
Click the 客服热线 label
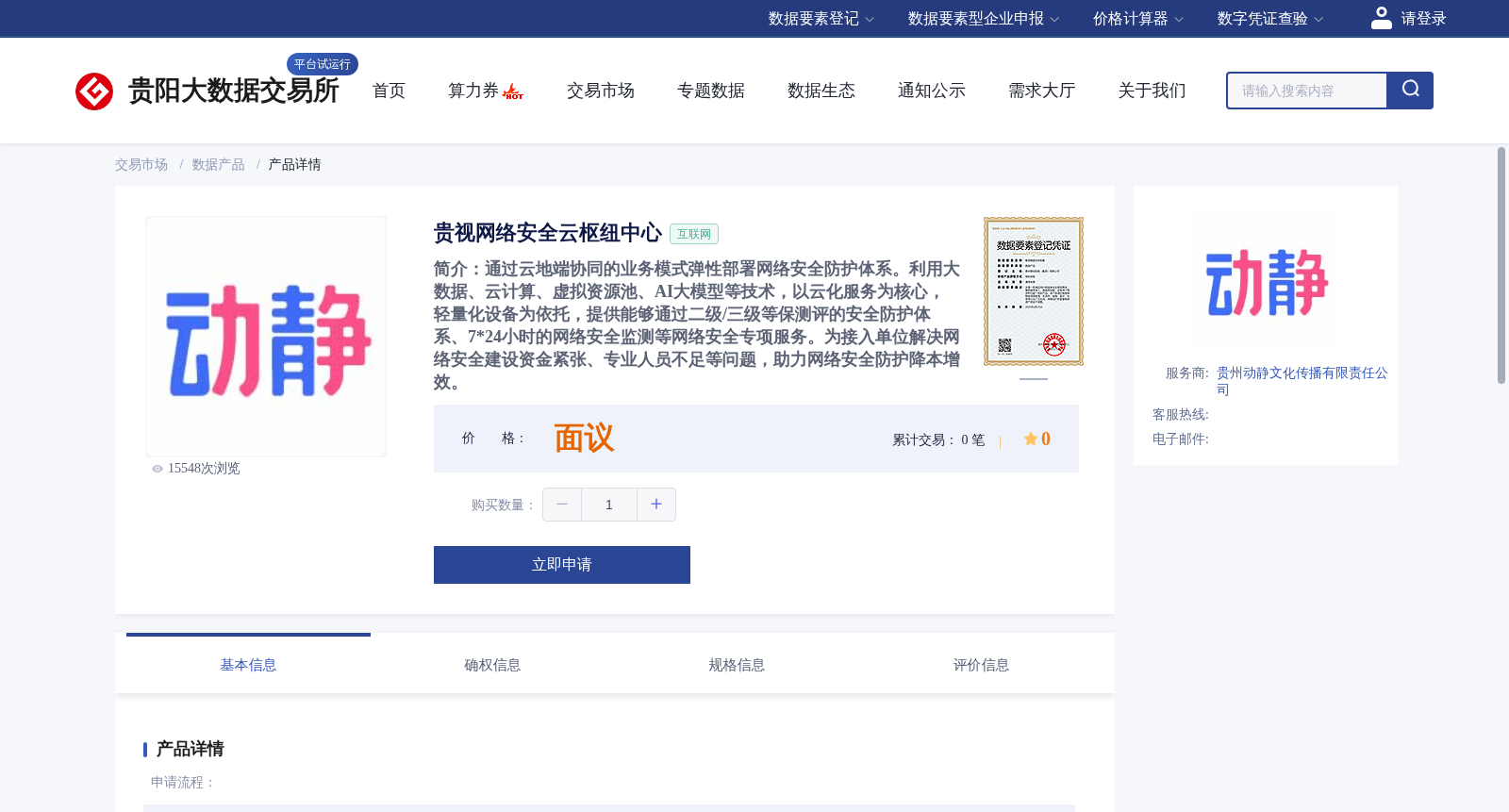(x=1181, y=415)
